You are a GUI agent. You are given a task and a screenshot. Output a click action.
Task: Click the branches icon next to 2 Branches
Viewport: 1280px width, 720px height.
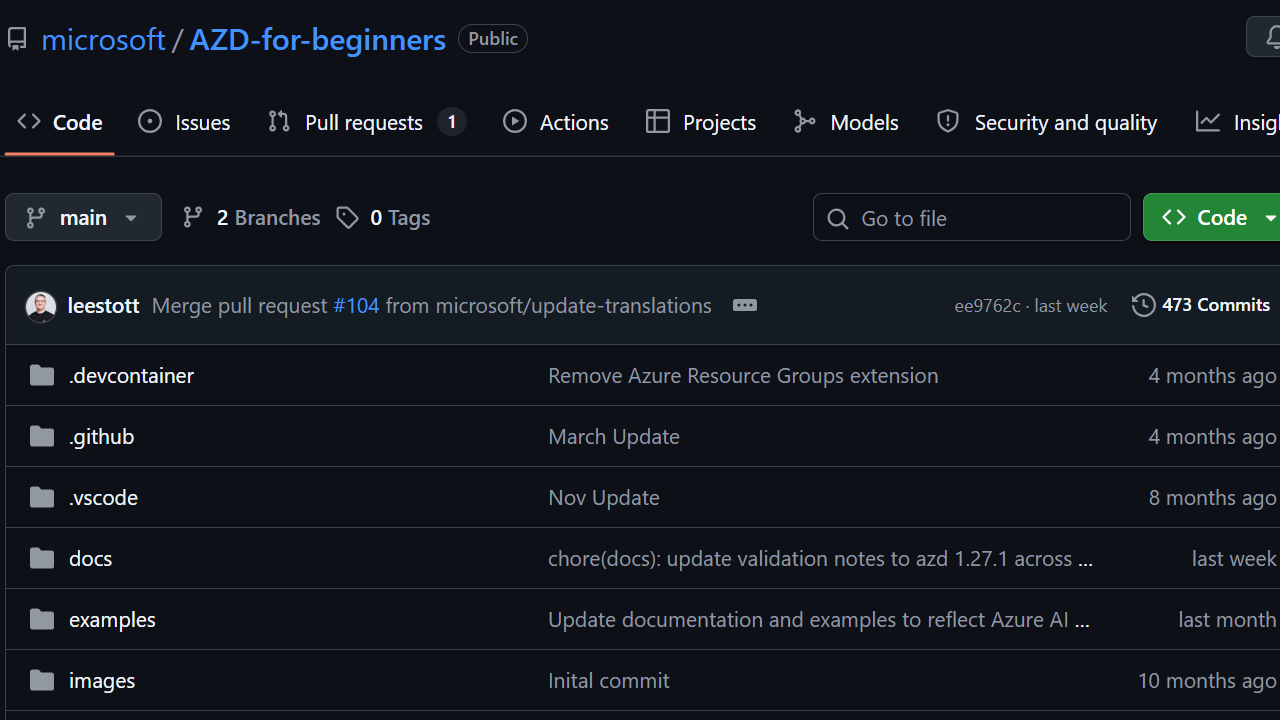(x=193, y=218)
